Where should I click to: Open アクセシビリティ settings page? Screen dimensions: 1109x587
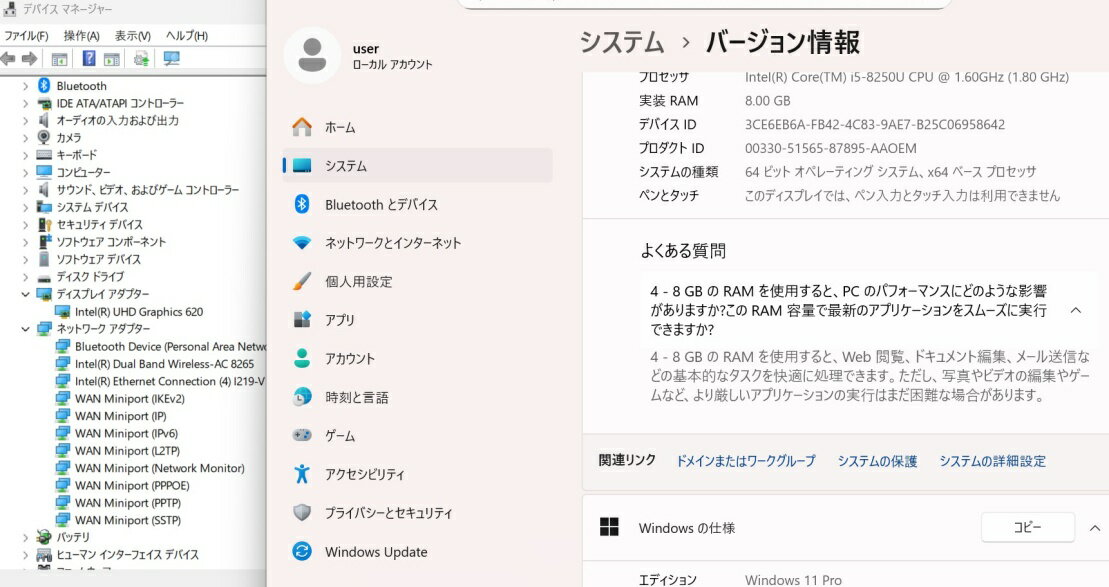tap(364, 475)
